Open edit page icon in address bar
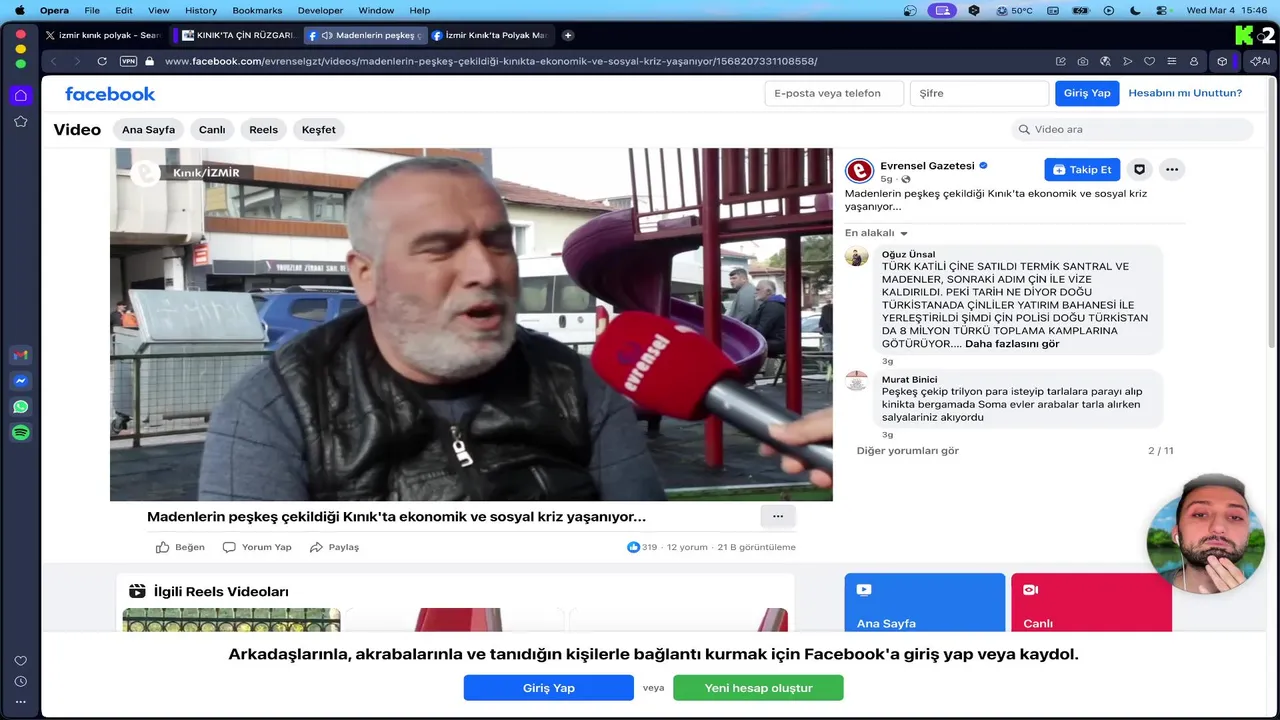This screenshot has height=720, width=1280. 1061,61
